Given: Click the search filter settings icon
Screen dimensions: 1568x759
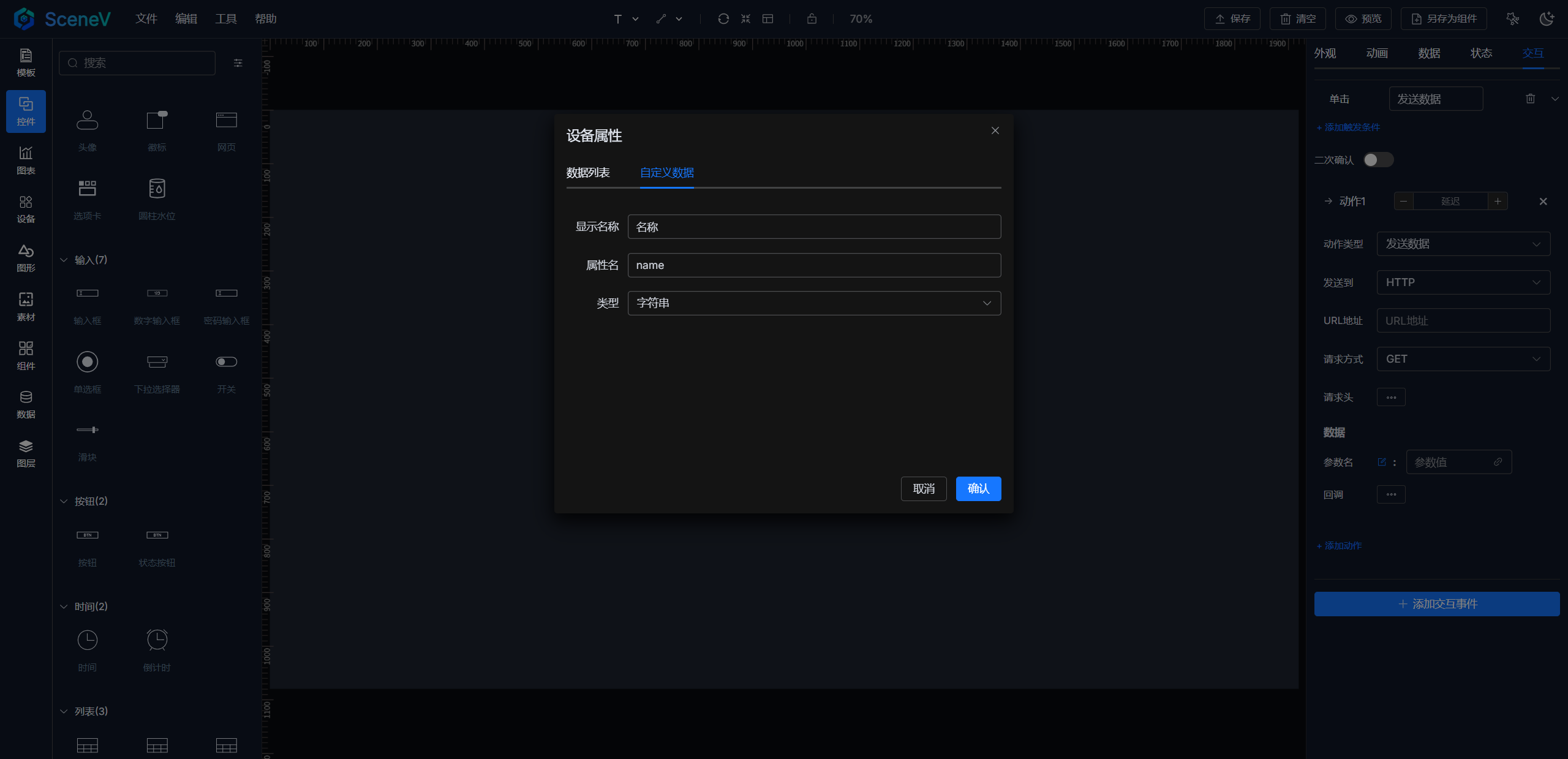Looking at the screenshot, I should (x=238, y=63).
